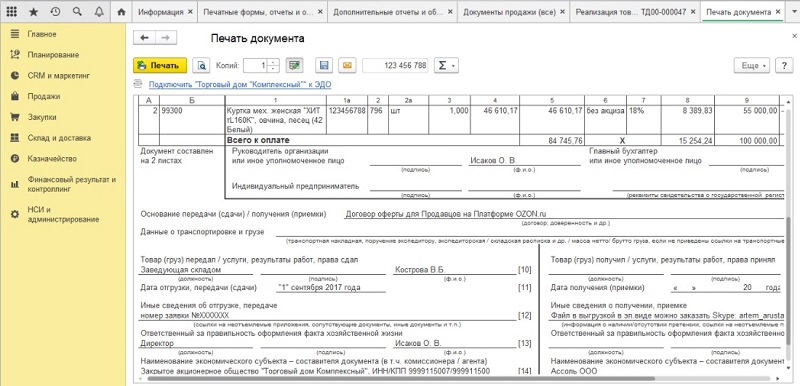Click the forward arrow navigation button
800x386 pixels.
coord(166,38)
